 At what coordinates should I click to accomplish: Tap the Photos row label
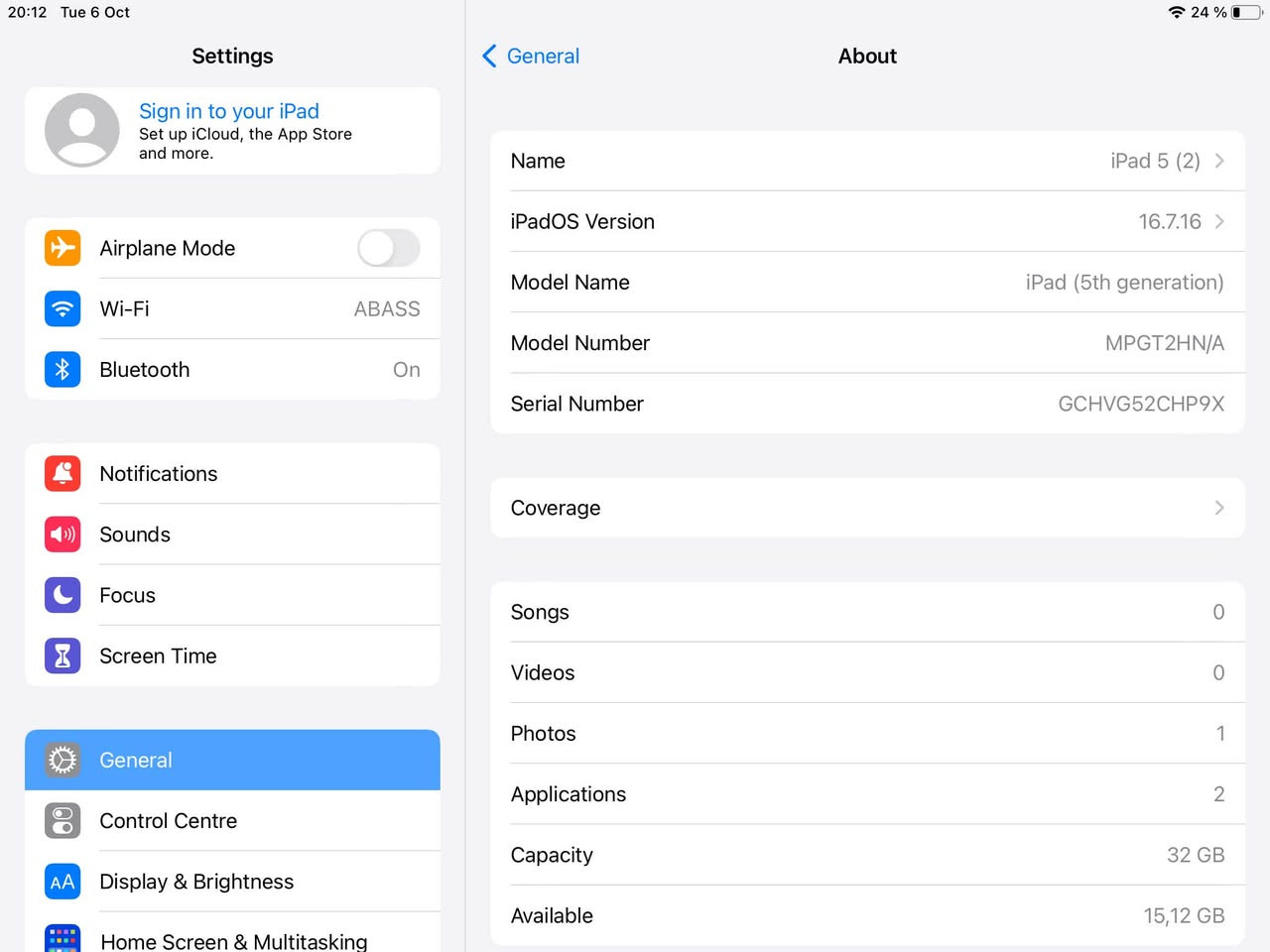[x=543, y=733]
